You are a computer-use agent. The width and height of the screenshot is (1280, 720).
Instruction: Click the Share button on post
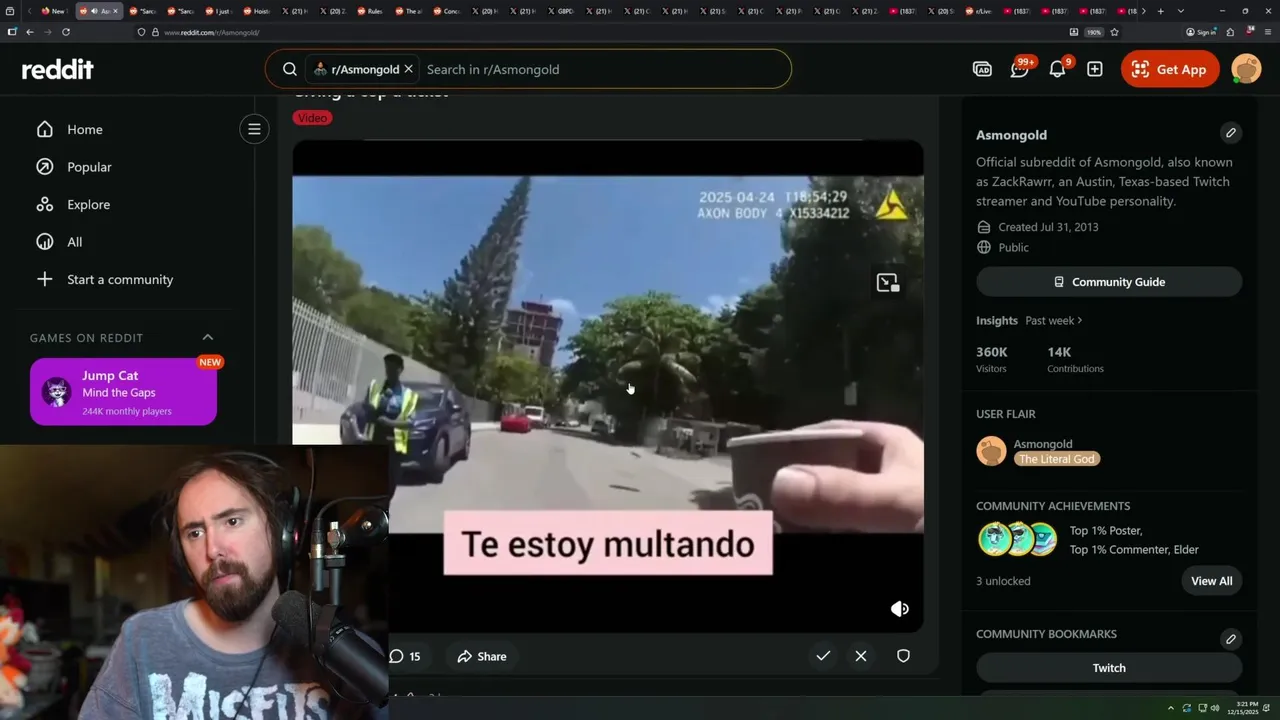pos(482,656)
